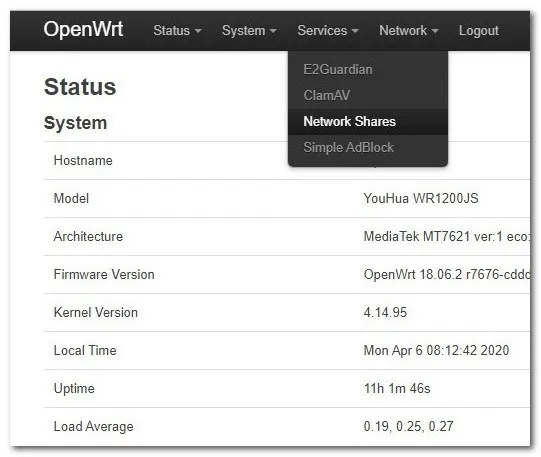Open the System dropdown menu
This screenshot has width=541, height=457.
[249, 31]
